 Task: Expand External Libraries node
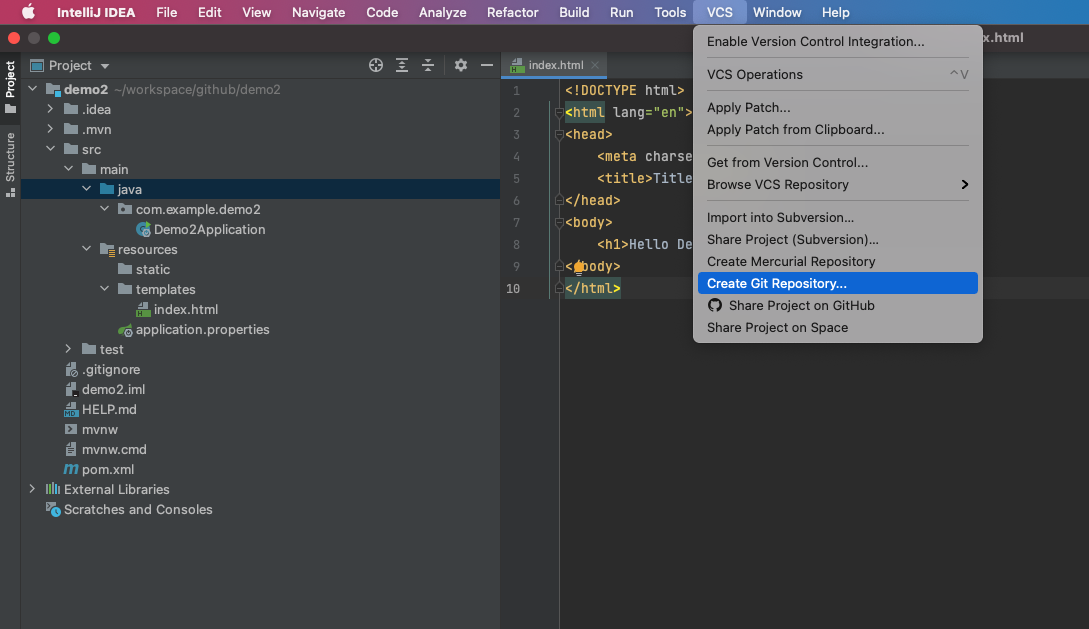click(33, 489)
